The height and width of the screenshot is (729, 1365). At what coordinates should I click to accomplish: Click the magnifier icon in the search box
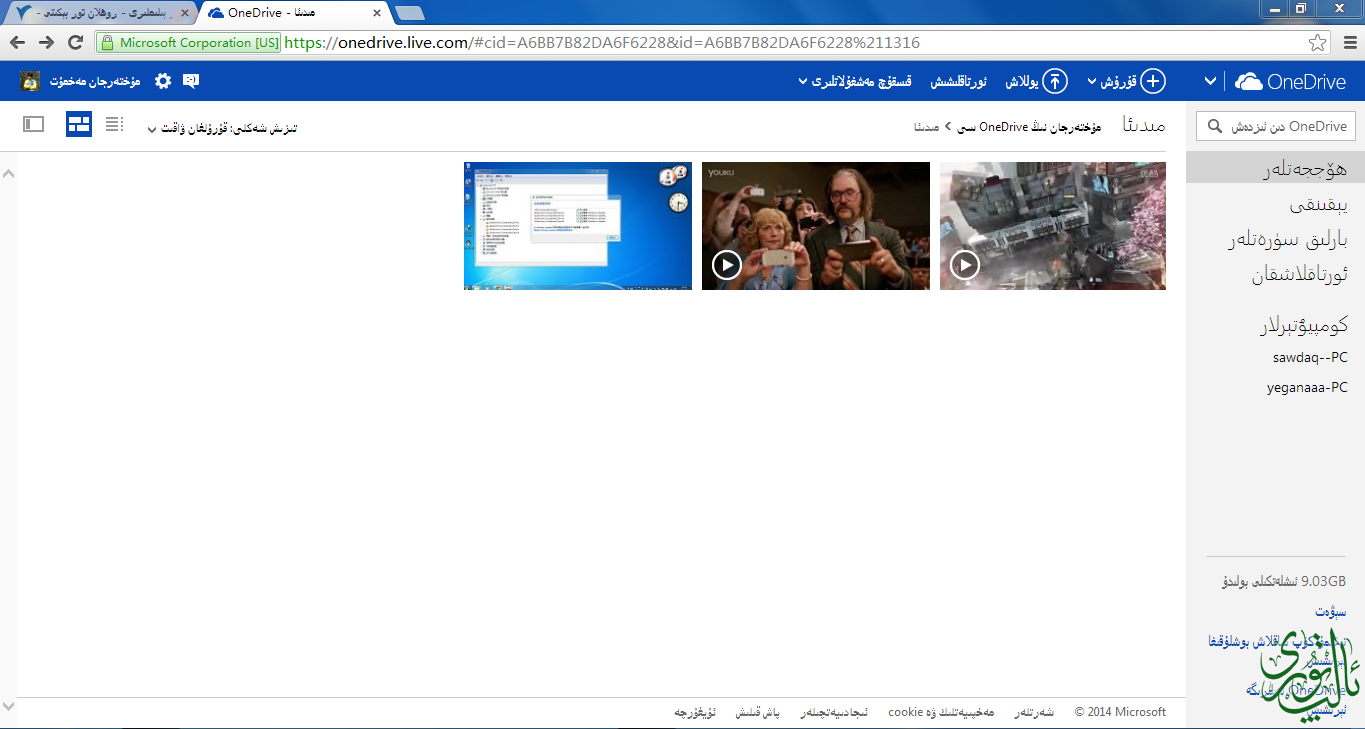[1215, 126]
